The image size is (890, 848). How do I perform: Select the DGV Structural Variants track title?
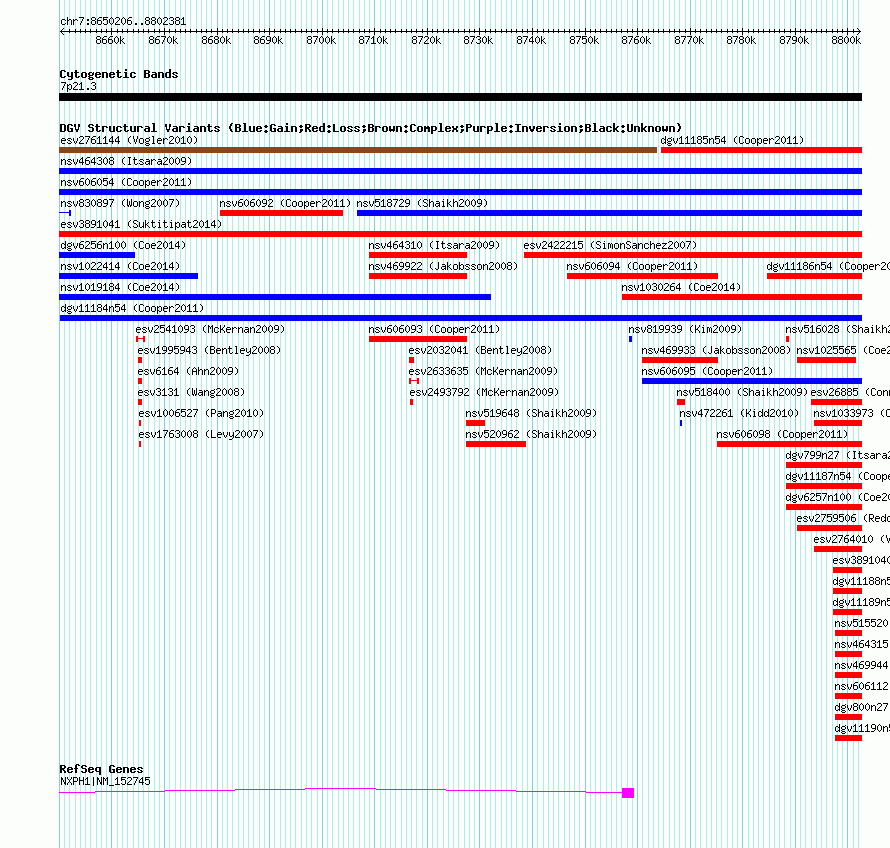click(x=370, y=128)
